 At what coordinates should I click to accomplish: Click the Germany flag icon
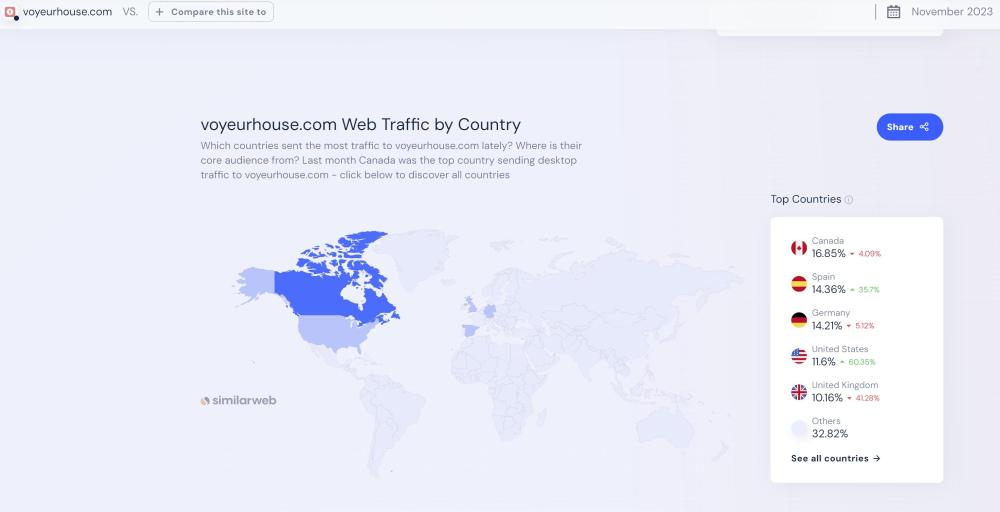799,320
